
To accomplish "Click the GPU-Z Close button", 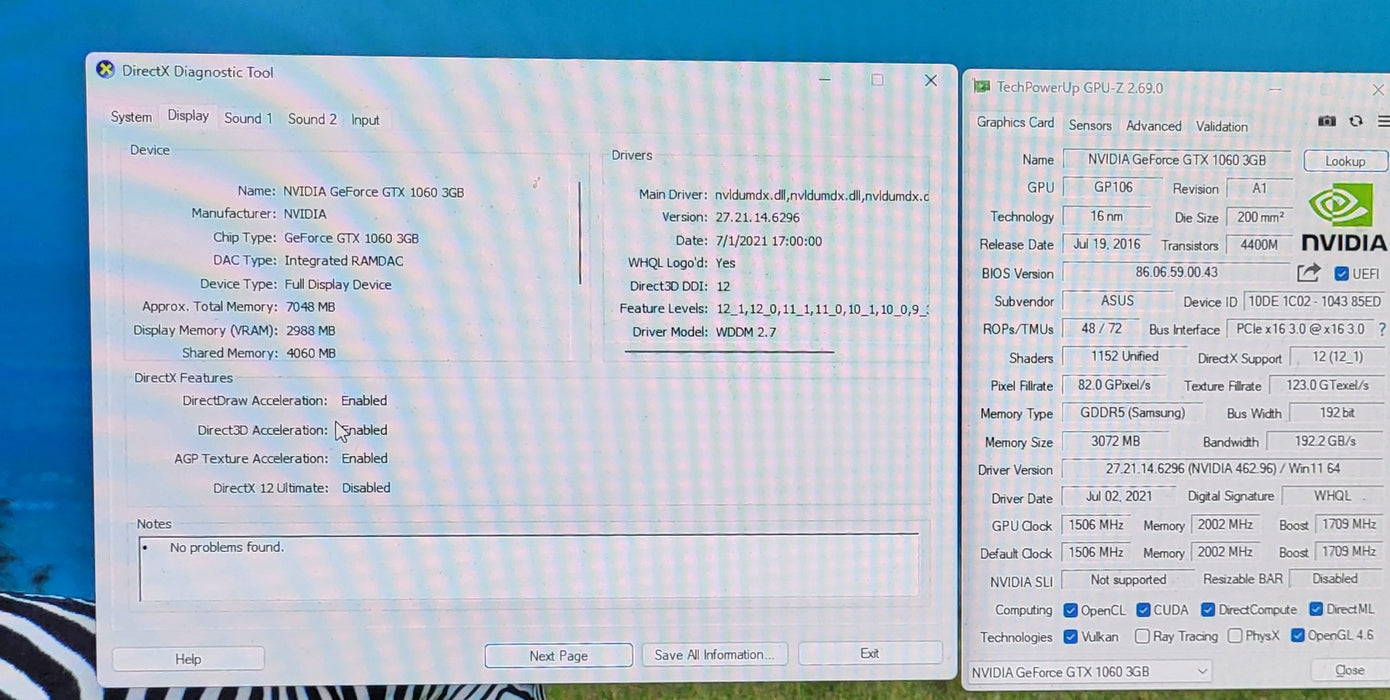I will tap(1349, 671).
